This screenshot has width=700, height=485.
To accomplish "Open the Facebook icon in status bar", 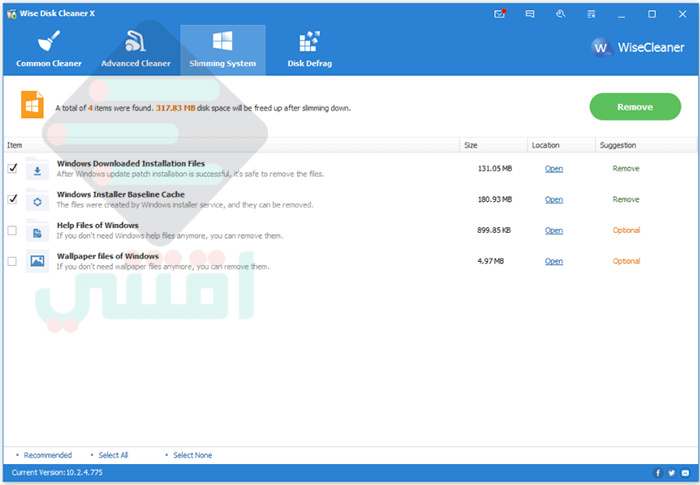I will click(658, 472).
